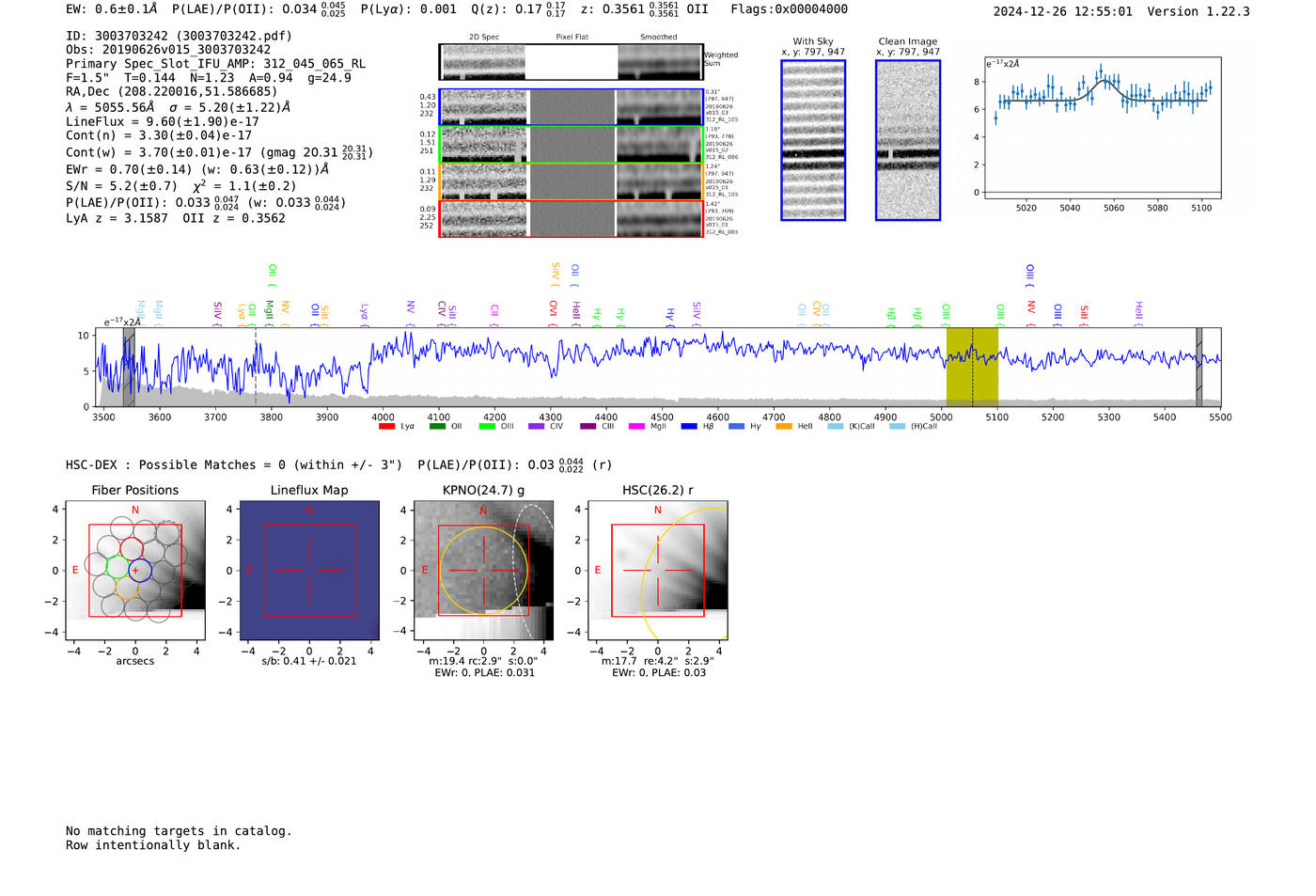Viewport: 1316px width, 896px height.
Task: Click the Hγ legend swatch
Action: coord(736,427)
